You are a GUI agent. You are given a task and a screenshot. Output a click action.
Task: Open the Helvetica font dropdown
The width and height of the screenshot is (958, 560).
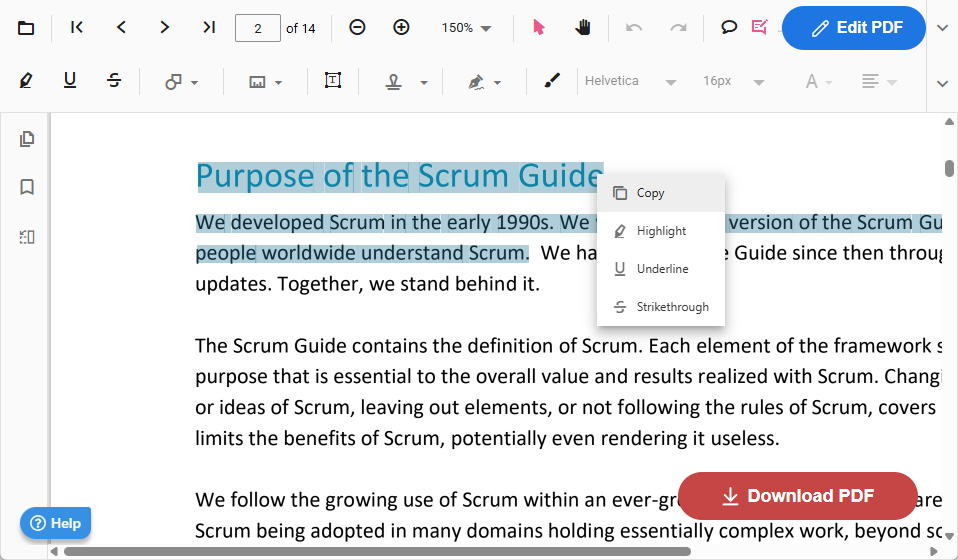coord(630,81)
